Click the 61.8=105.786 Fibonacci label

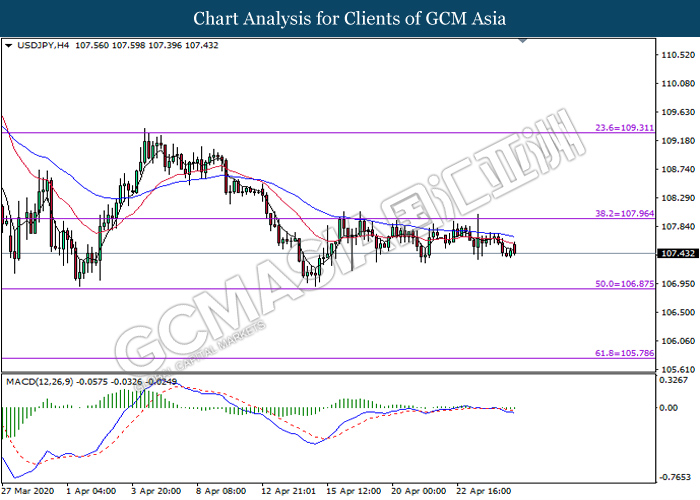625,353
